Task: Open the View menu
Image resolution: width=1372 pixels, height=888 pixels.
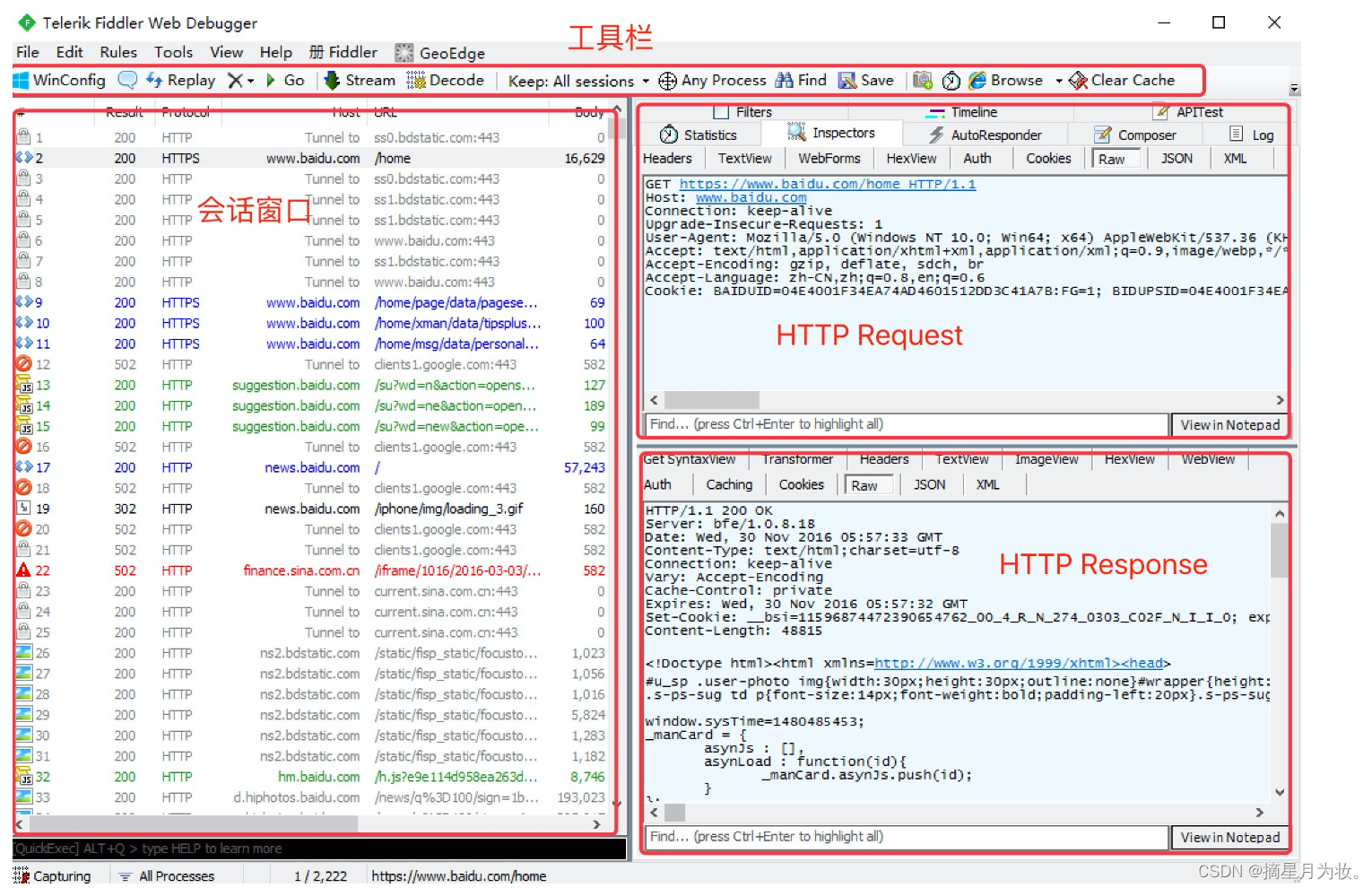Action: 226,52
